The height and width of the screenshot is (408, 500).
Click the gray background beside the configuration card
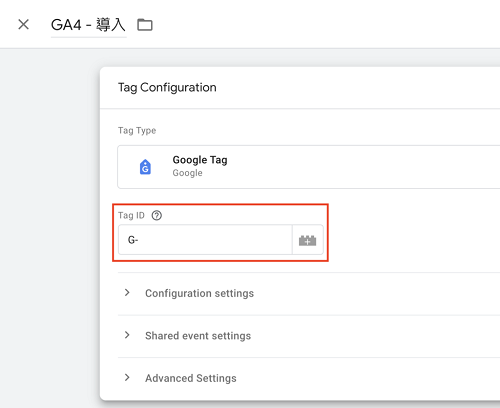[50, 227]
